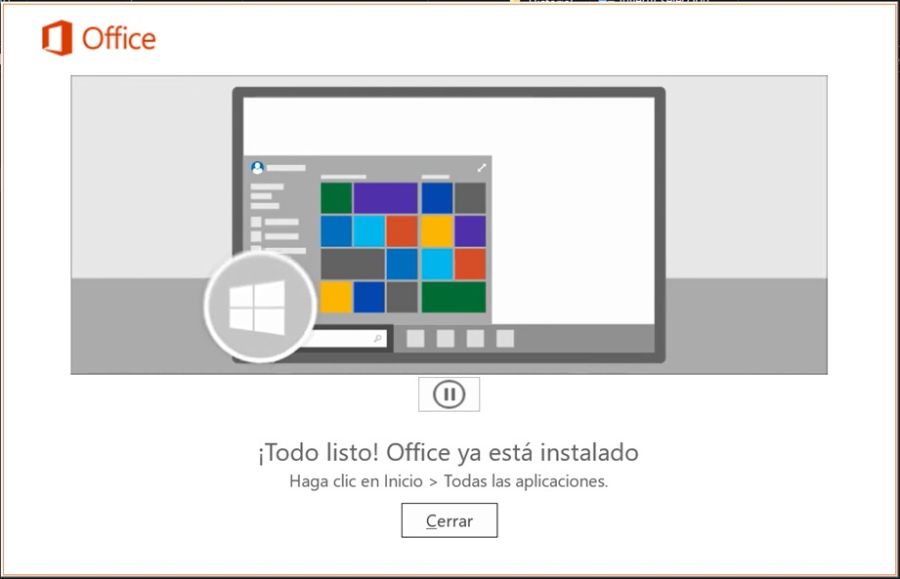The height and width of the screenshot is (579, 900).
Task: Click the 'Haga clic en Inicio' instruction text
Action: [x=356, y=481]
